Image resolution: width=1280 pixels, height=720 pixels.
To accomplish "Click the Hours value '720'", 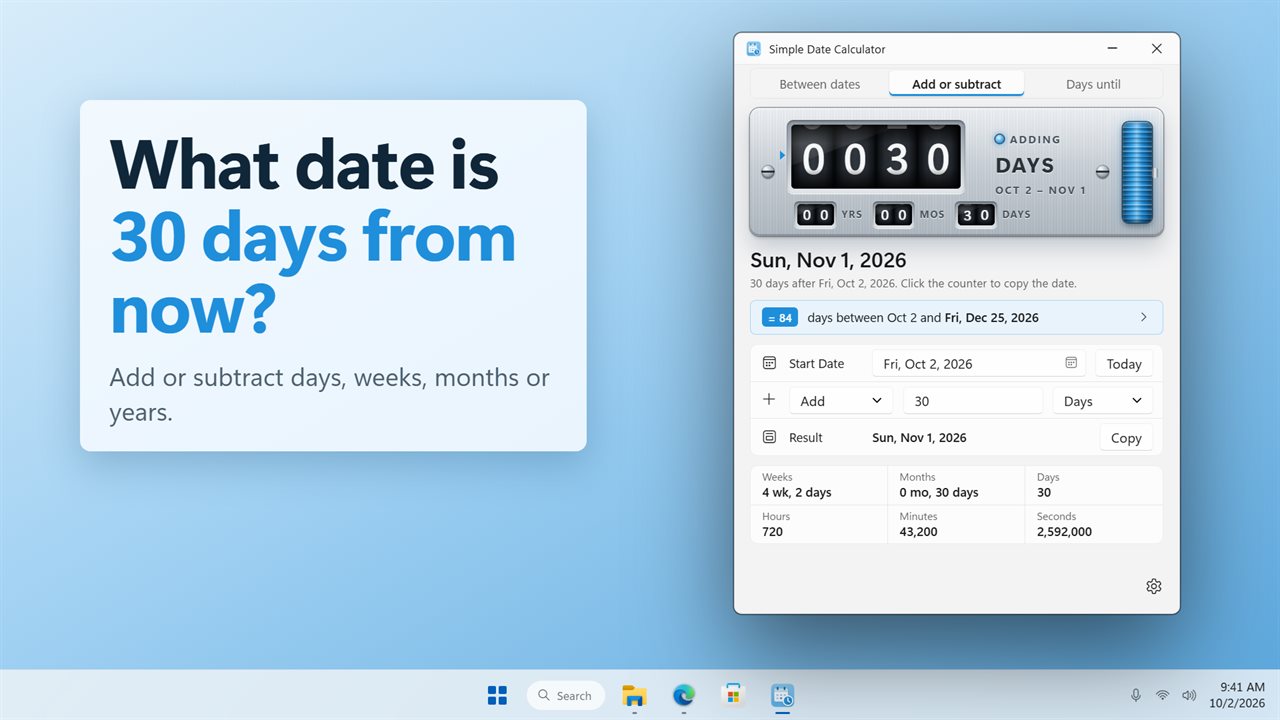I will [772, 532].
